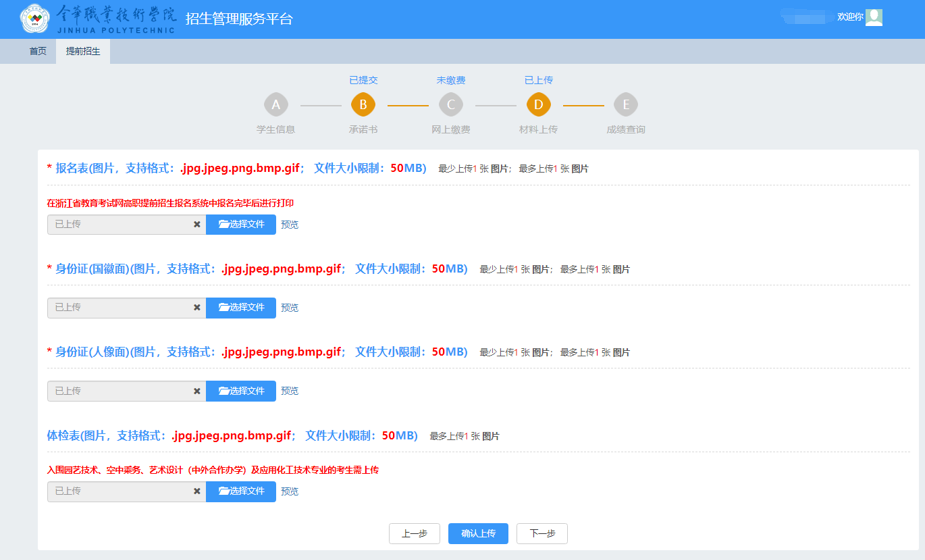The height and width of the screenshot is (560, 925).
Task: Open step C 网上缴费 circle
Action: (x=451, y=105)
